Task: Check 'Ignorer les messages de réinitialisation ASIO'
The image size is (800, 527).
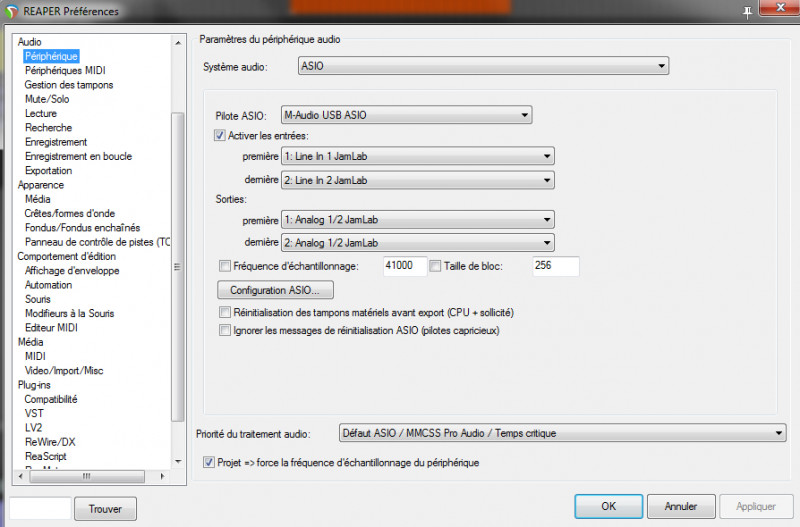Action: (224, 330)
